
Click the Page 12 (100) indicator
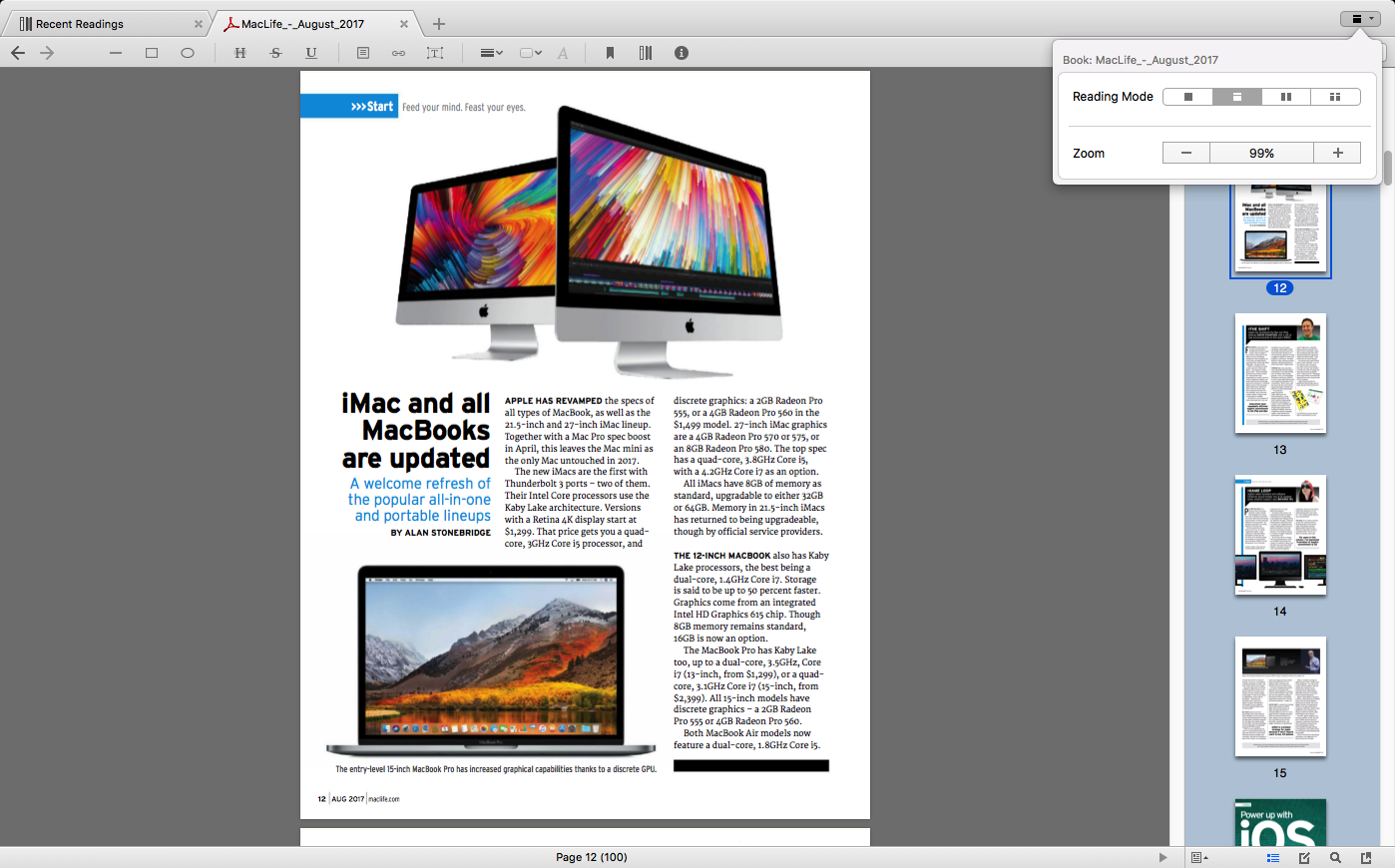pyautogui.click(x=592, y=857)
